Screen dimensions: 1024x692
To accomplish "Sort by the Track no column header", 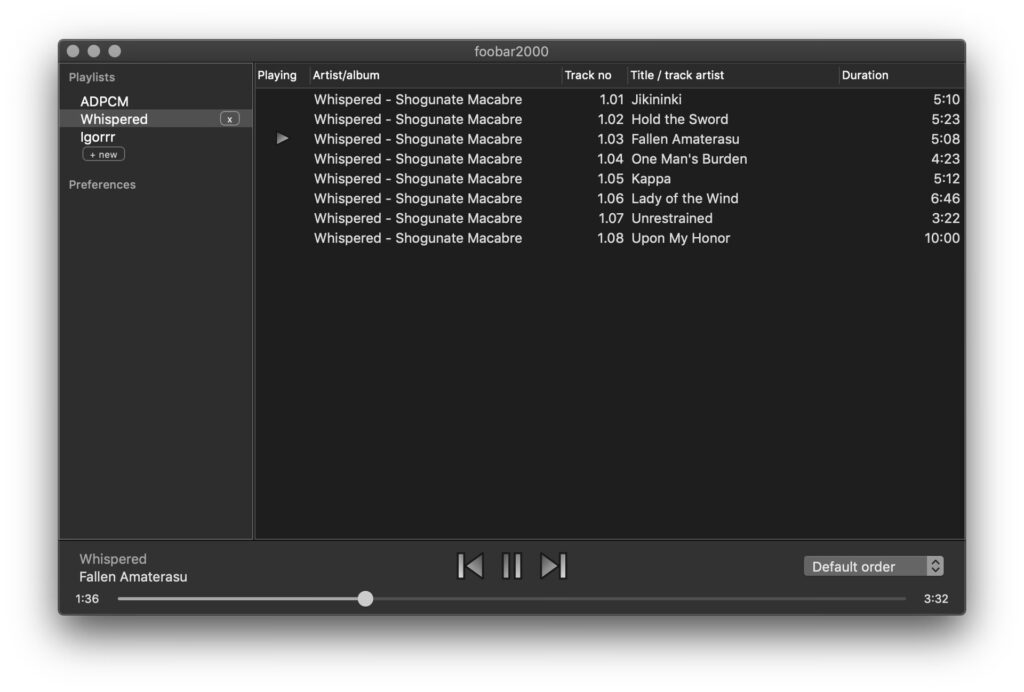I will [588, 75].
